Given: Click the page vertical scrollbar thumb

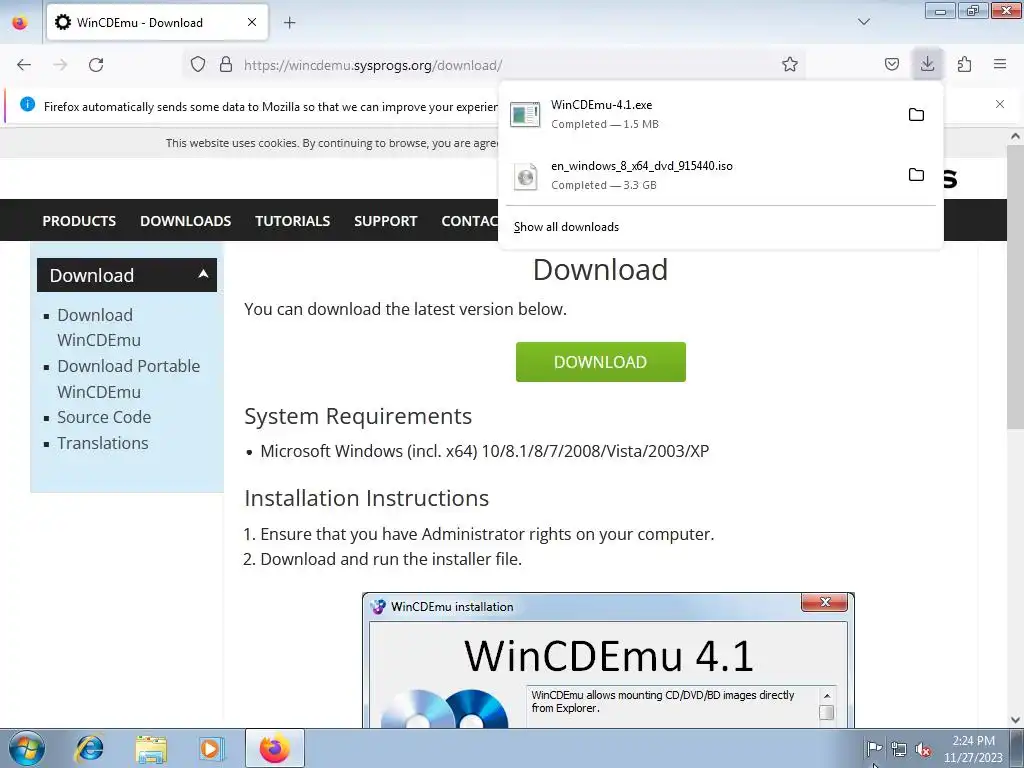Looking at the screenshot, I should click(x=1015, y=286).
